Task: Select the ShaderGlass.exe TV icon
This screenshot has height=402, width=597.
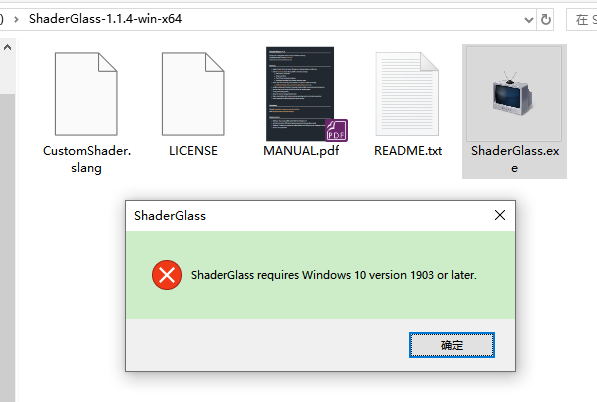Action: point(514,94)
